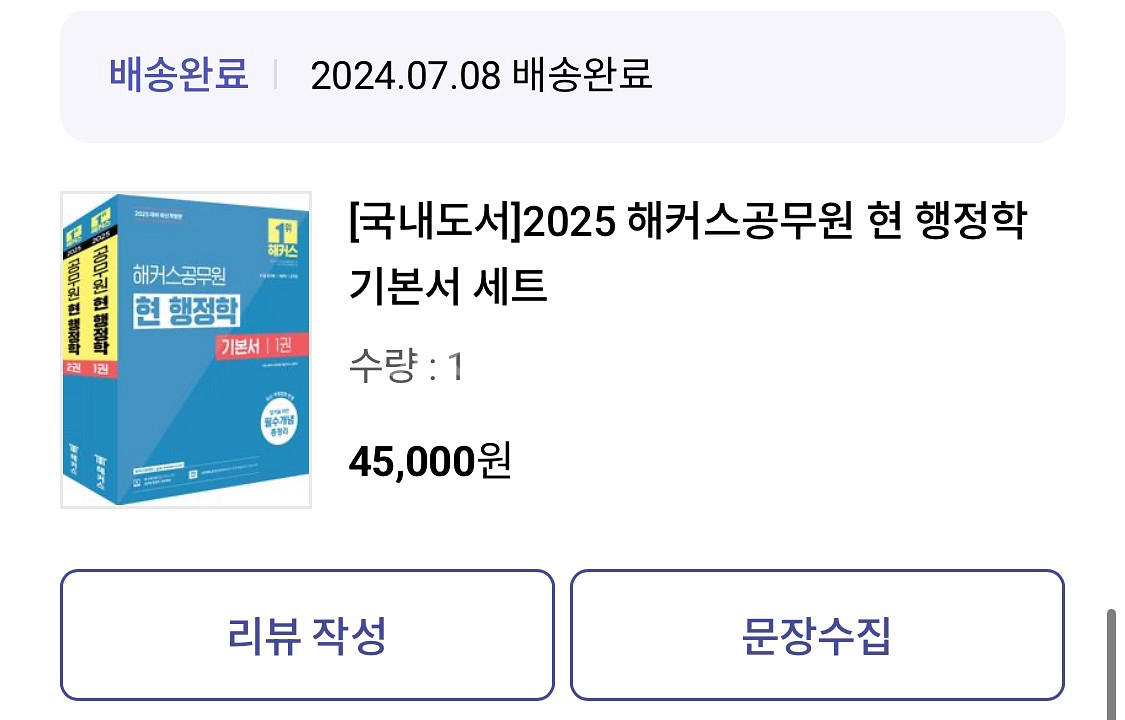Image resolution: width=1125 pixels, height=720 pixels.
Task: Click the 해커스공무원 text on book cover
Action: (x=179, y=275)
